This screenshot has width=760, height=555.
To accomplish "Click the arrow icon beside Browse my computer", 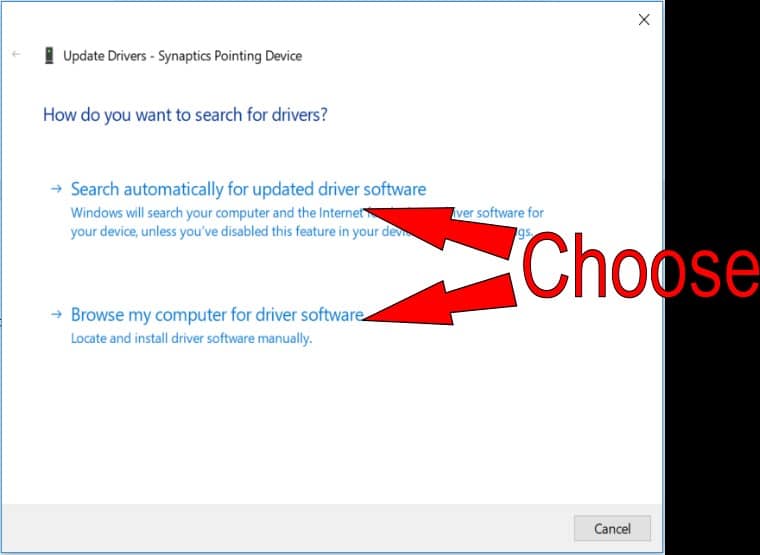I will coord(56,315).
